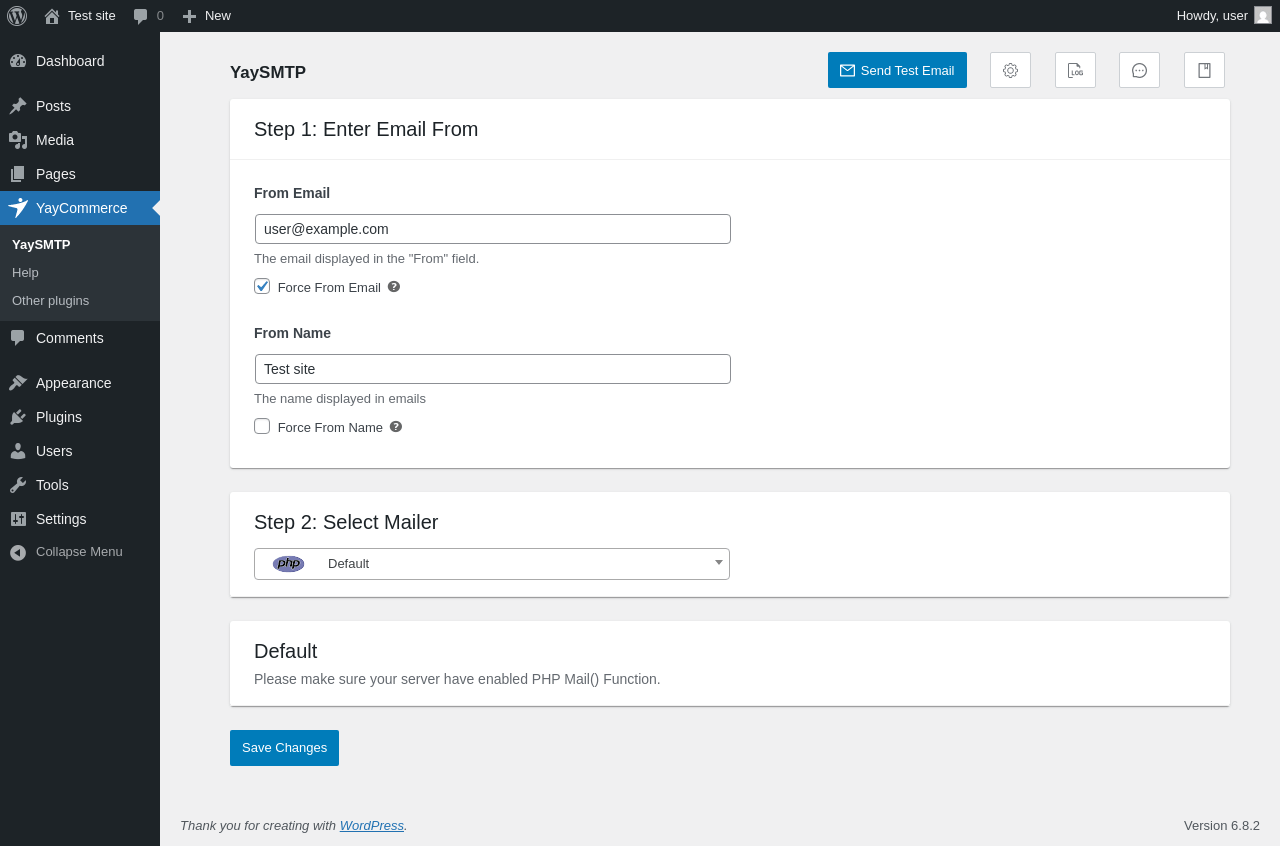Click the Posts pushpin icon
1280x846 pixels.
18,106
